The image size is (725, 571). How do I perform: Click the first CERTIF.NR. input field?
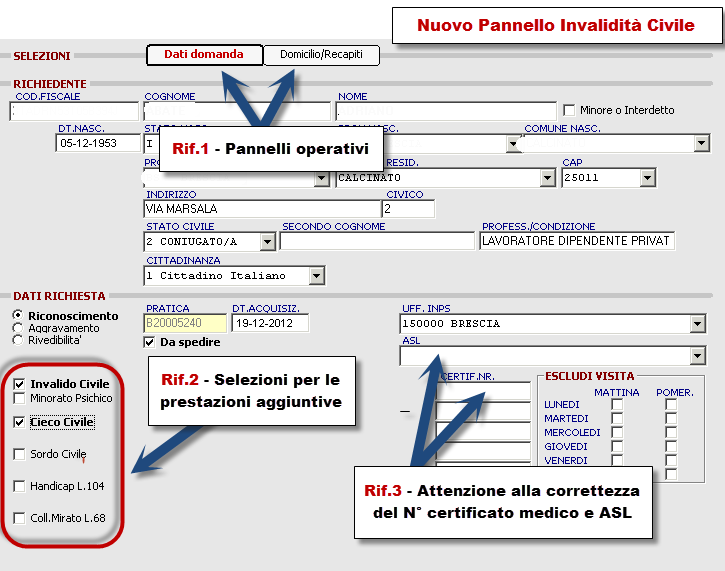(483, 391)
